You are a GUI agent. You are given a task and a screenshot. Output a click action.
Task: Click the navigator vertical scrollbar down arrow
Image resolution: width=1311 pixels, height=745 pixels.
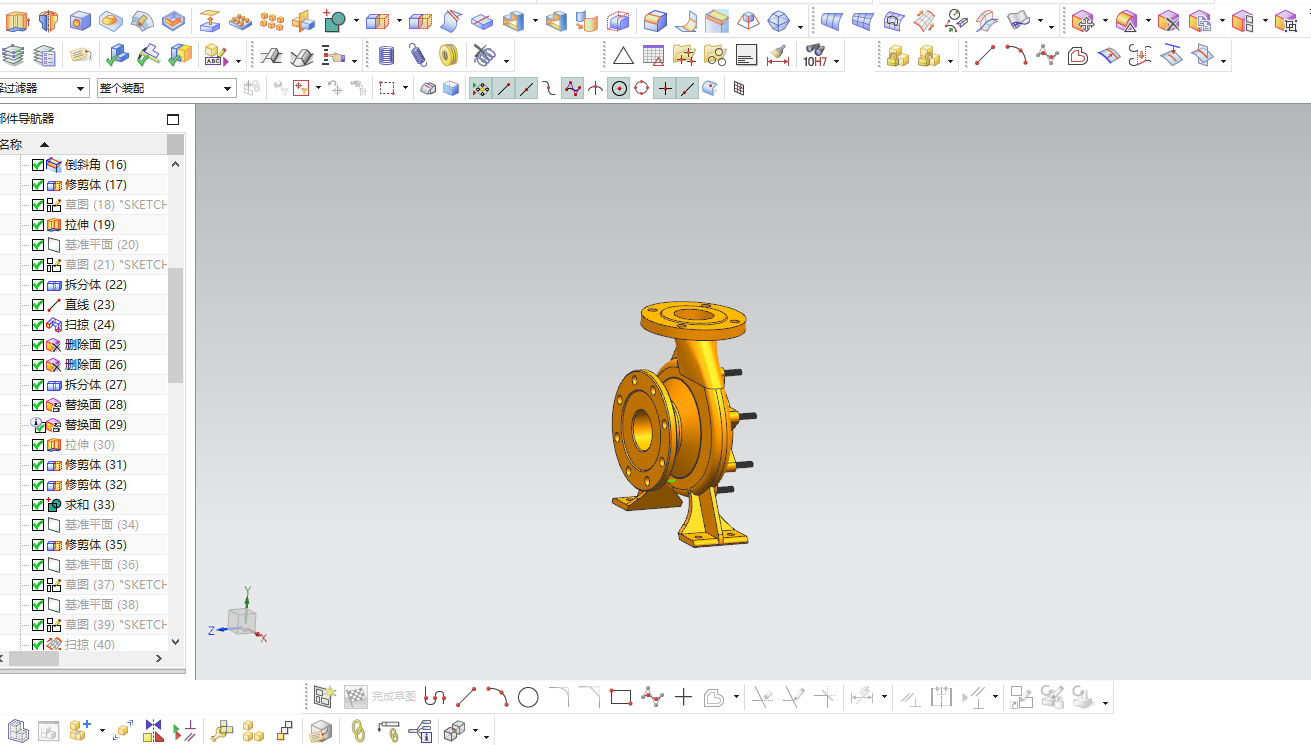click(176, 642)
